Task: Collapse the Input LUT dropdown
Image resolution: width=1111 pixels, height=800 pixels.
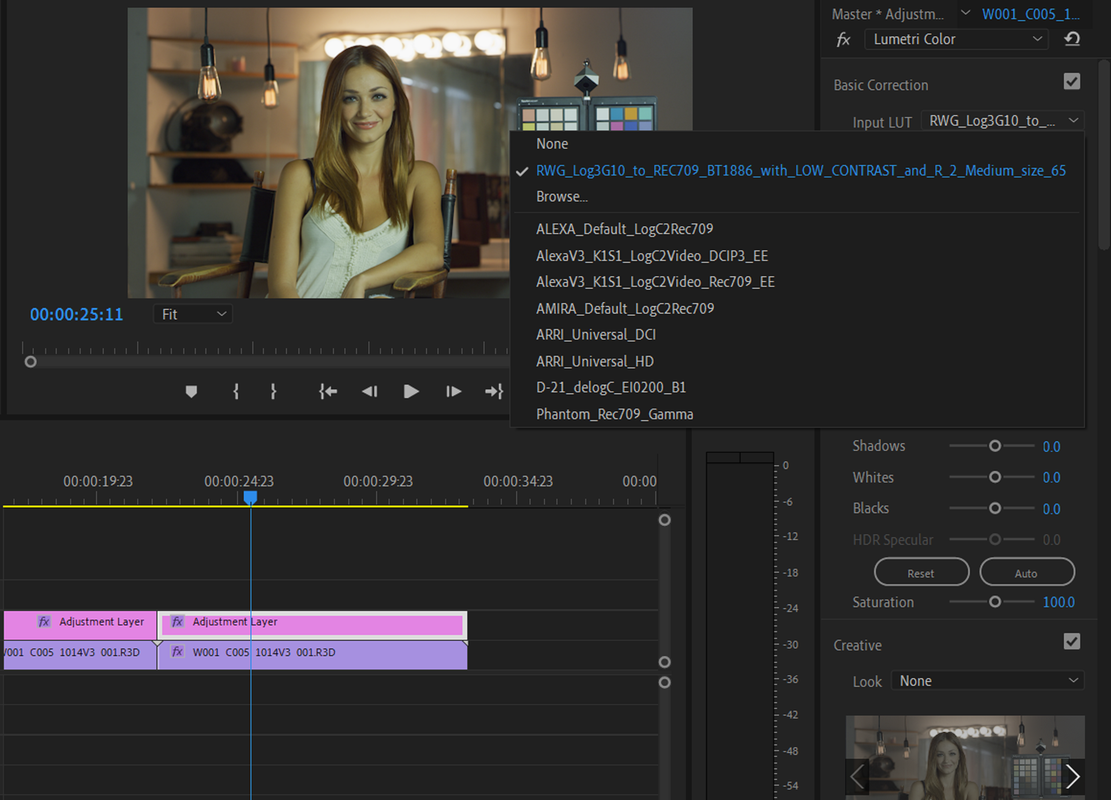Action: [x=1003, y=121]
